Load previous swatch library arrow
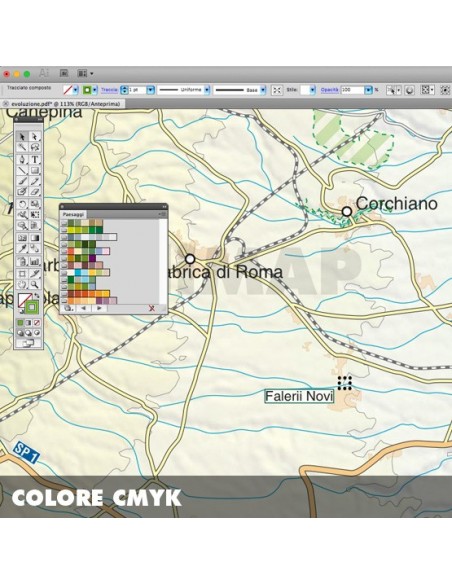 coord(83,308)
